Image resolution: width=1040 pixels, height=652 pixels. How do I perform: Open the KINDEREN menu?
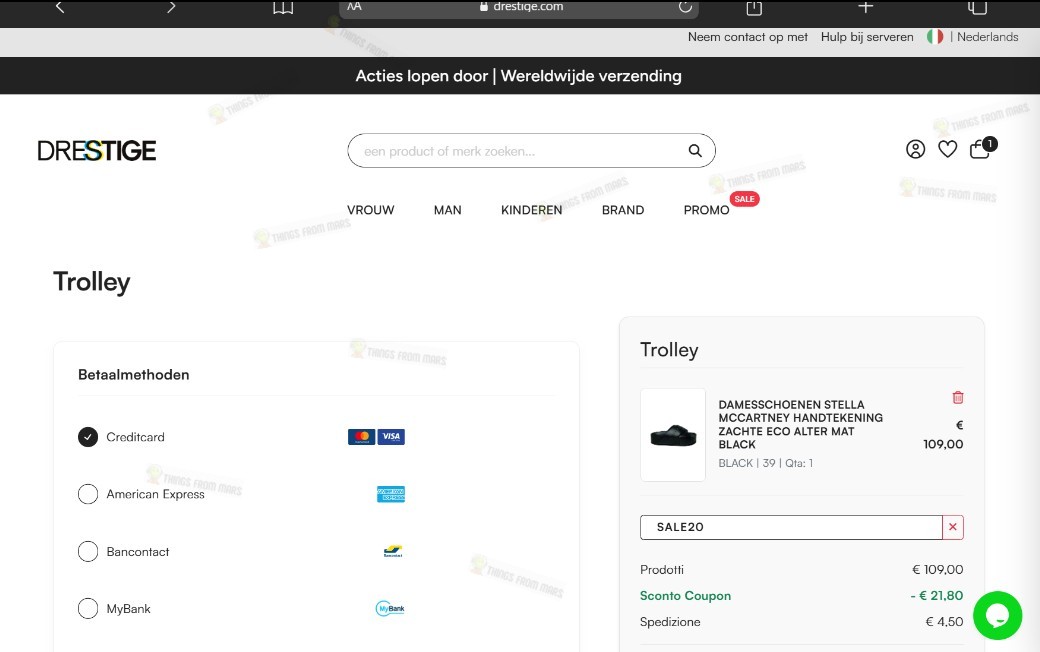point(531,210)
